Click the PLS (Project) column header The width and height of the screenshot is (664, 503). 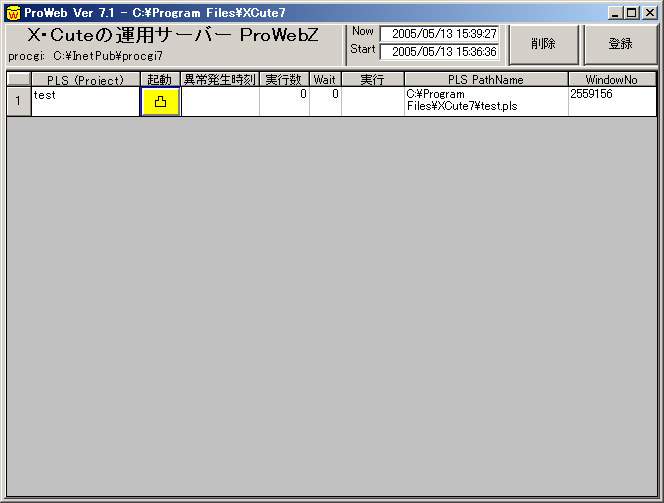click(86, 80)
